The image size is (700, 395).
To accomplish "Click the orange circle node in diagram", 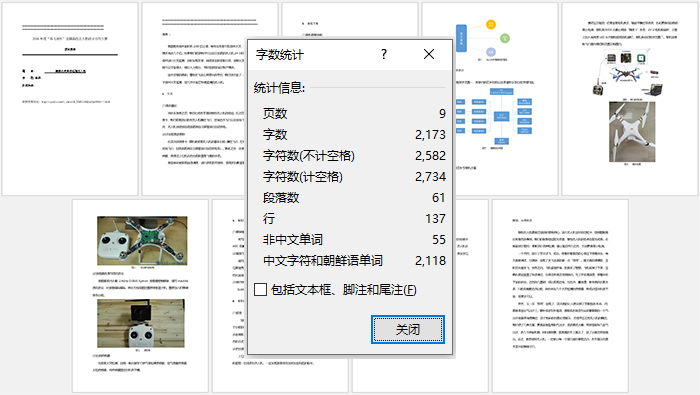I will pyautogui.click(x=491, y=25).
